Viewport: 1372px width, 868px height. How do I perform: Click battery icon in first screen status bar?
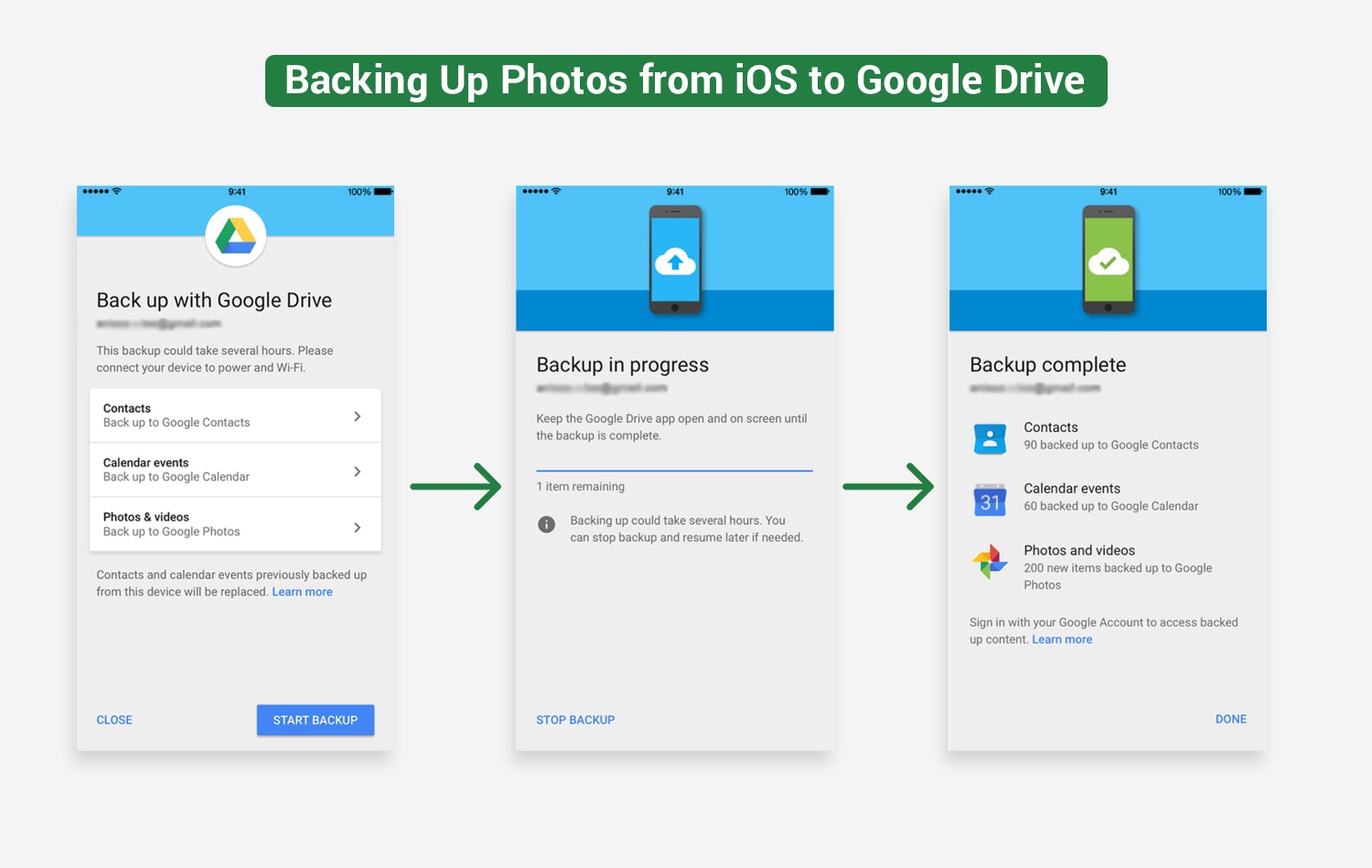pos(383,192)
